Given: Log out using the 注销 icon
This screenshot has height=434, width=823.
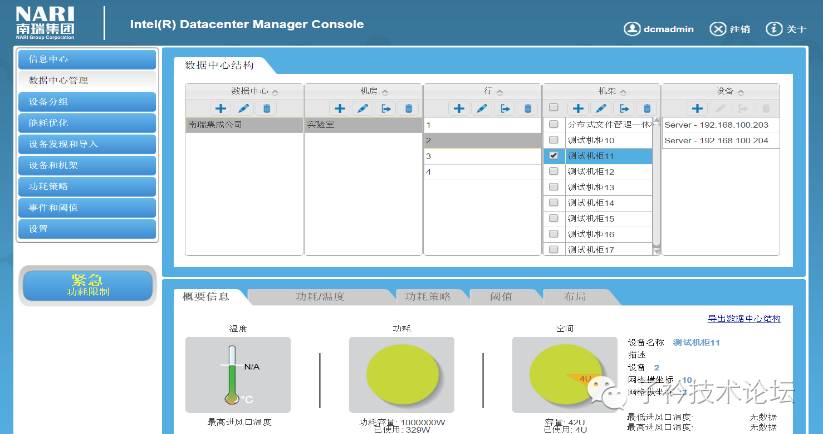Looking at the screenshot, I should click(x=718, y=29).
